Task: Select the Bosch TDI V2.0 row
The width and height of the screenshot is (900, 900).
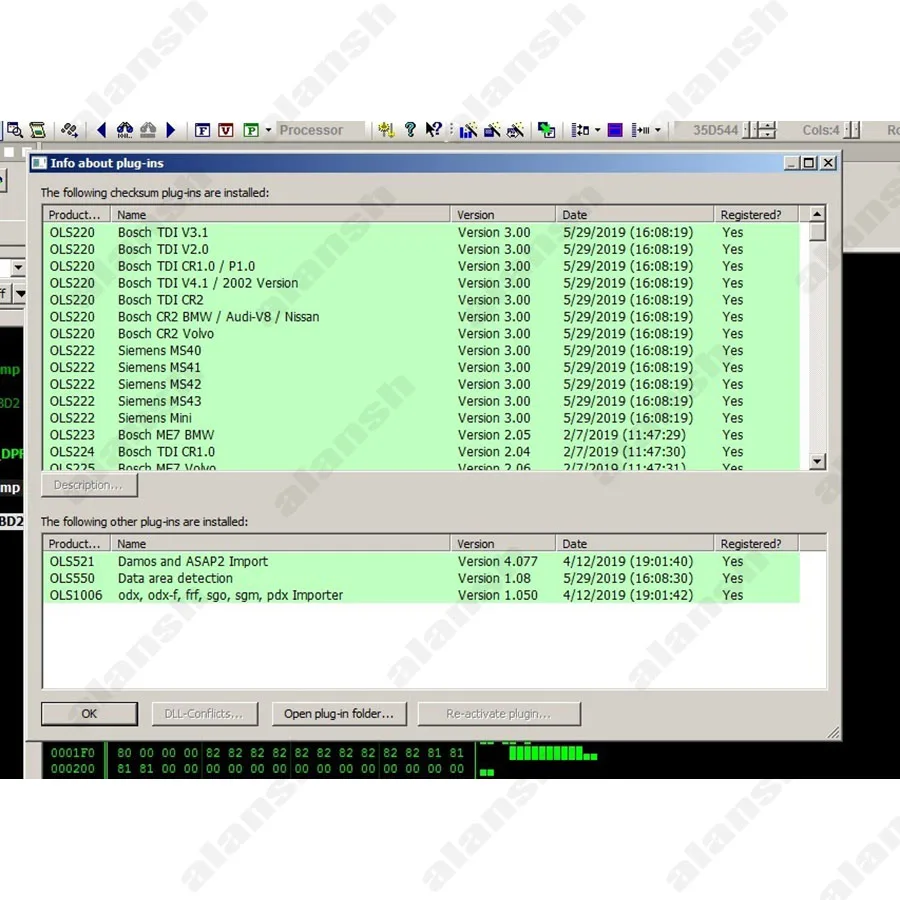Action: tap(421, 249)
